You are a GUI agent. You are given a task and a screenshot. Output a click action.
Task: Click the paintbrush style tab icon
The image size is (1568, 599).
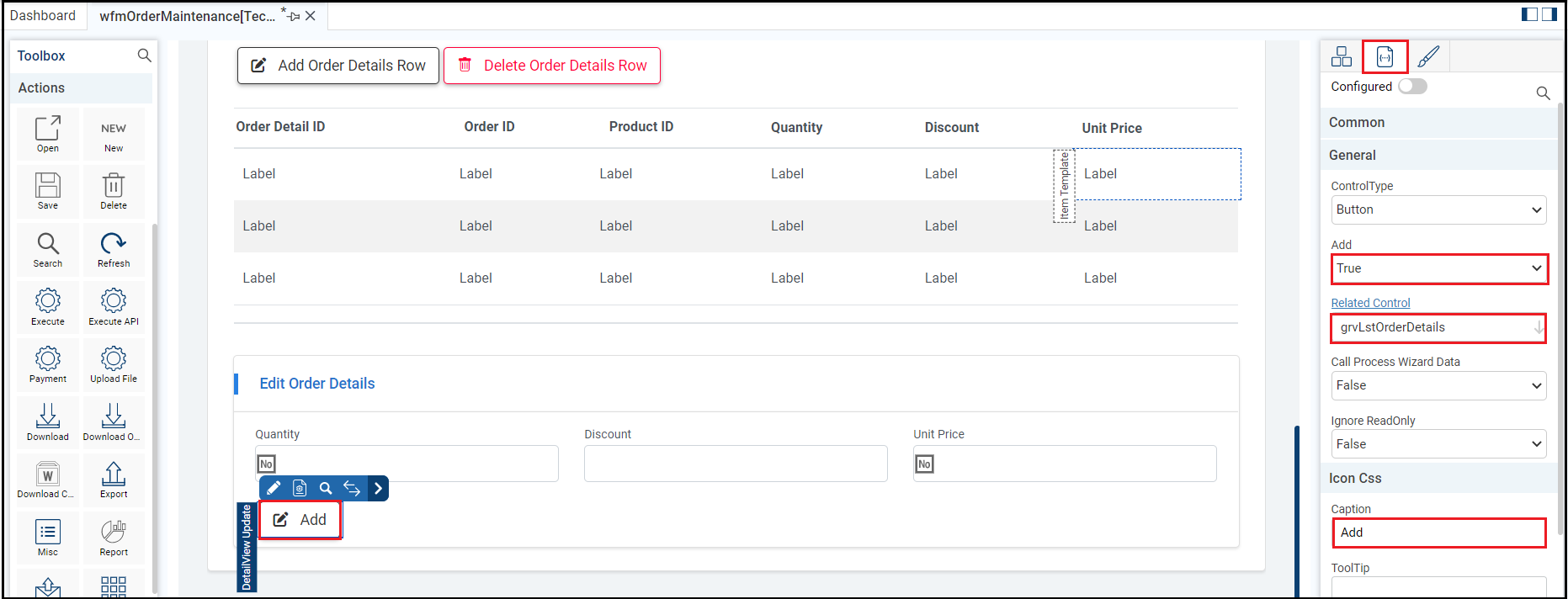[x=1428, y=56]
